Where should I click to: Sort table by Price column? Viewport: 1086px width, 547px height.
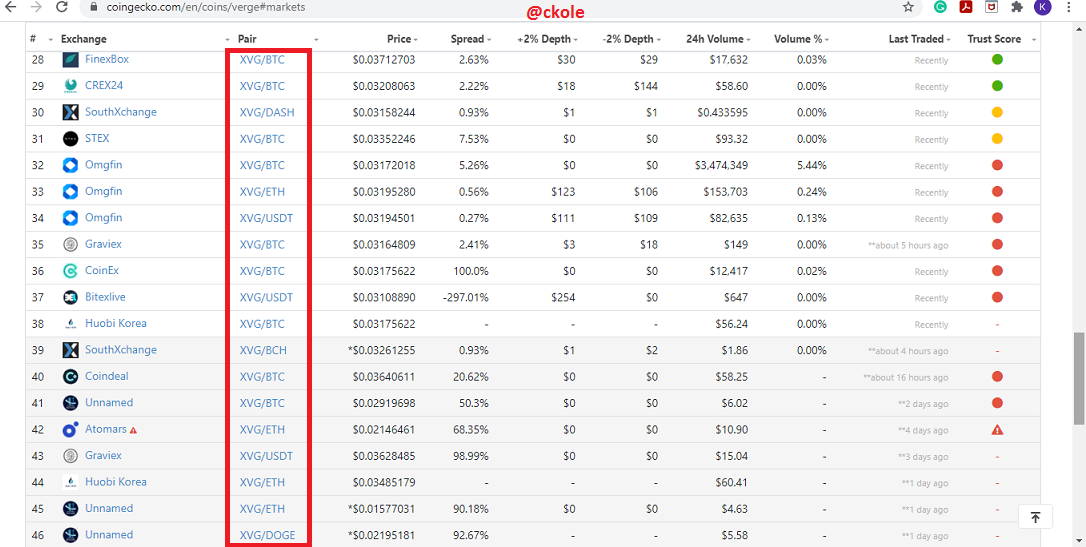[398, 39]
